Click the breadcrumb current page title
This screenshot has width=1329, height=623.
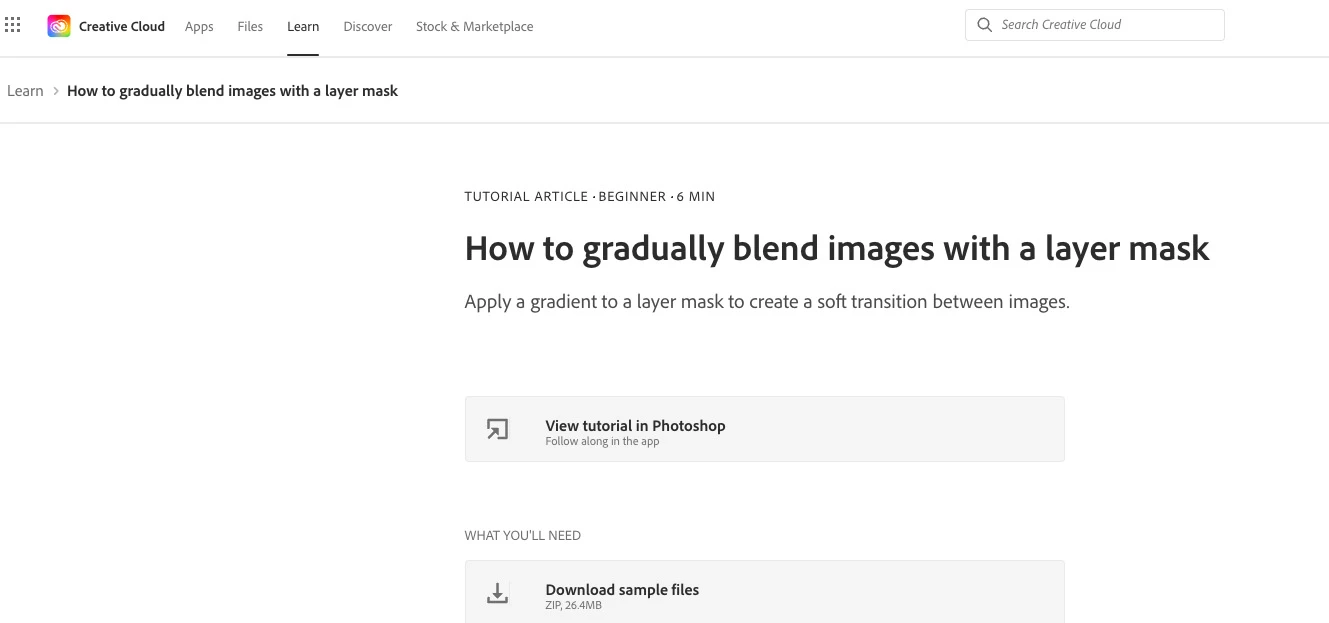point(232,91)
